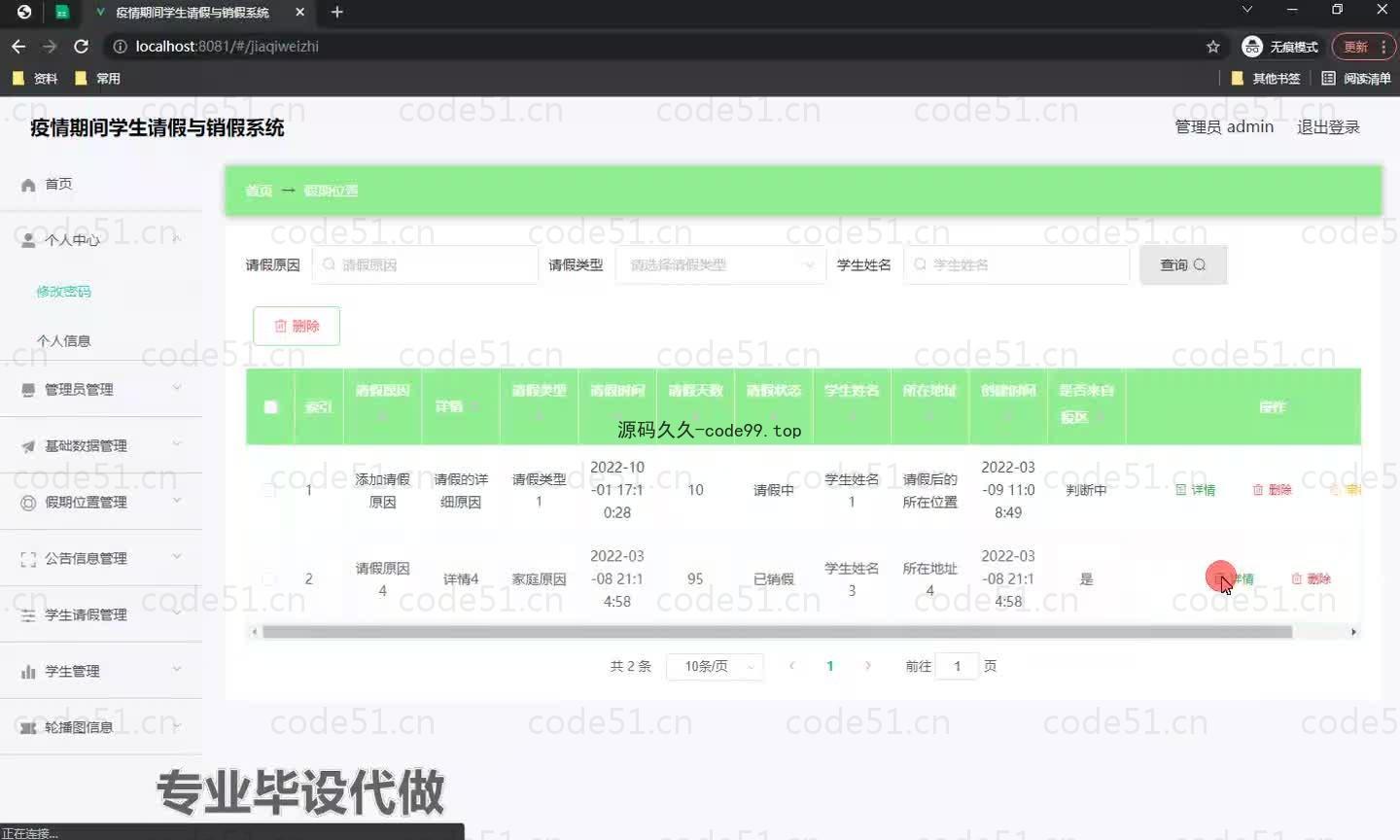Open 个人信息 sidebar item
The image size is (1400, 840).
click(x=63, y=341)
